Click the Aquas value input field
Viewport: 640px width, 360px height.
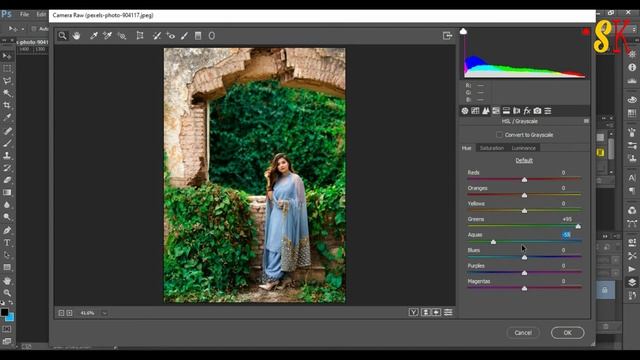pyautogui.click(x=567, y=235)
